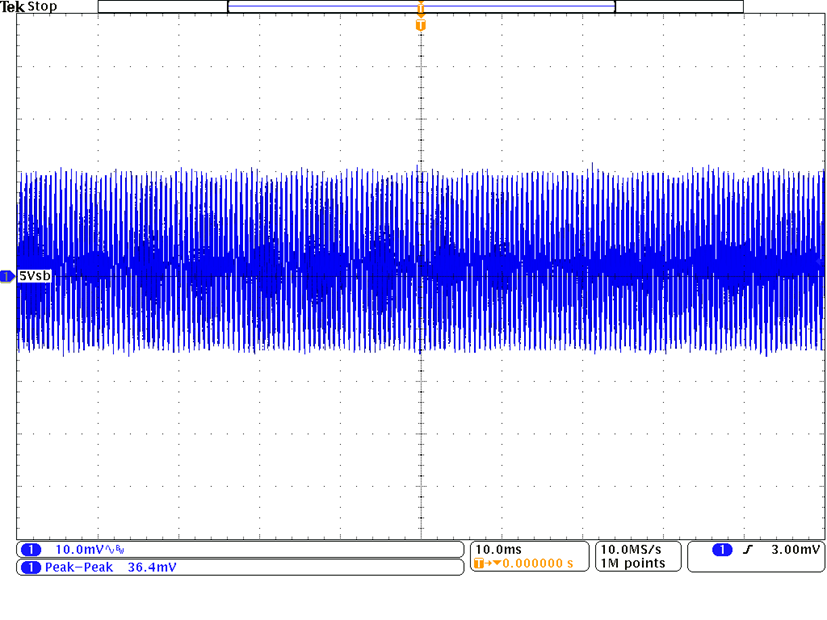Click the Stop acquisition status text
Viewport: 827px width, 620px height.
pyautogui.click(x=42, y=7)
